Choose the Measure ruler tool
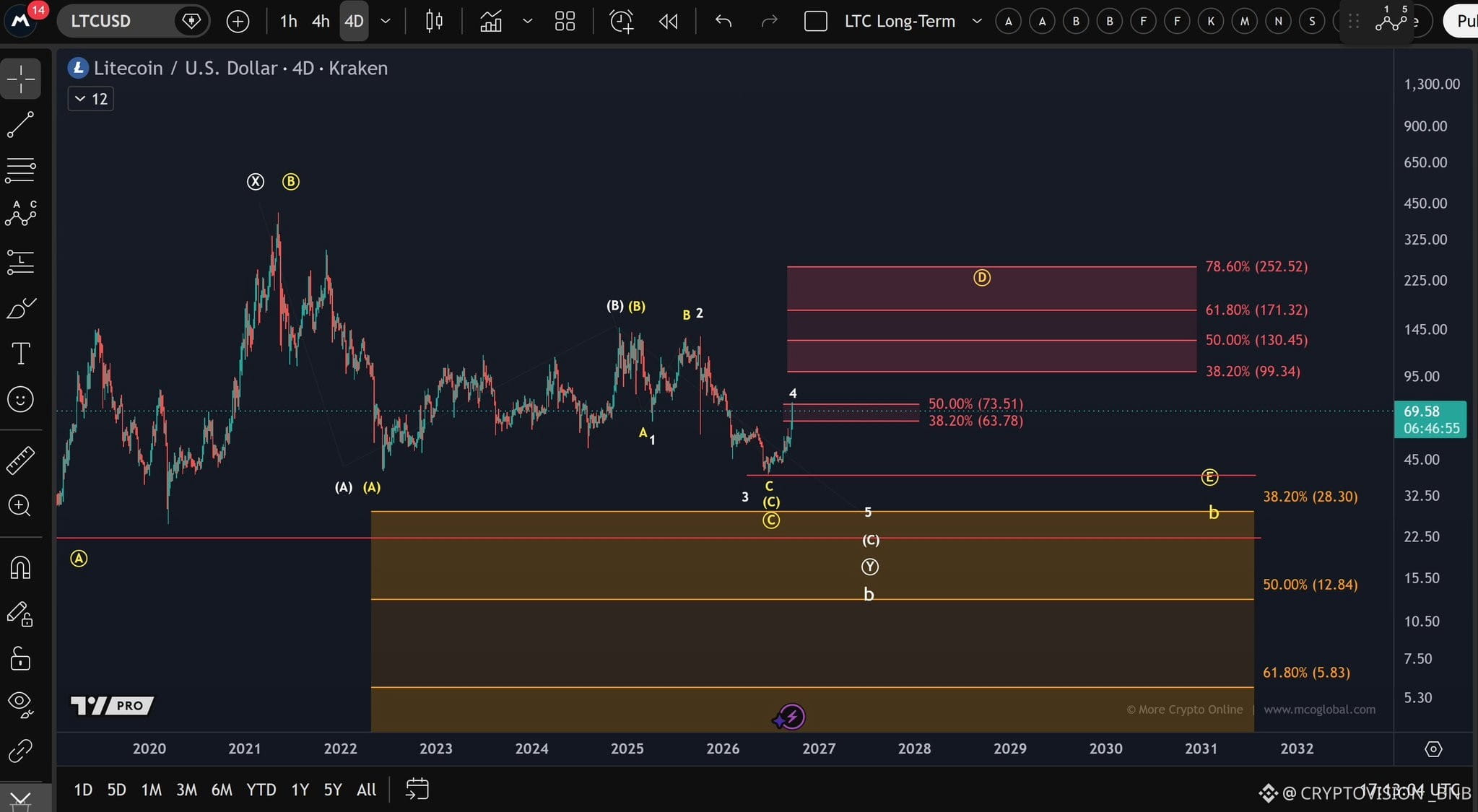This screenshot has height=812, width=1478. pyautogui.click(x=20, y=460)
